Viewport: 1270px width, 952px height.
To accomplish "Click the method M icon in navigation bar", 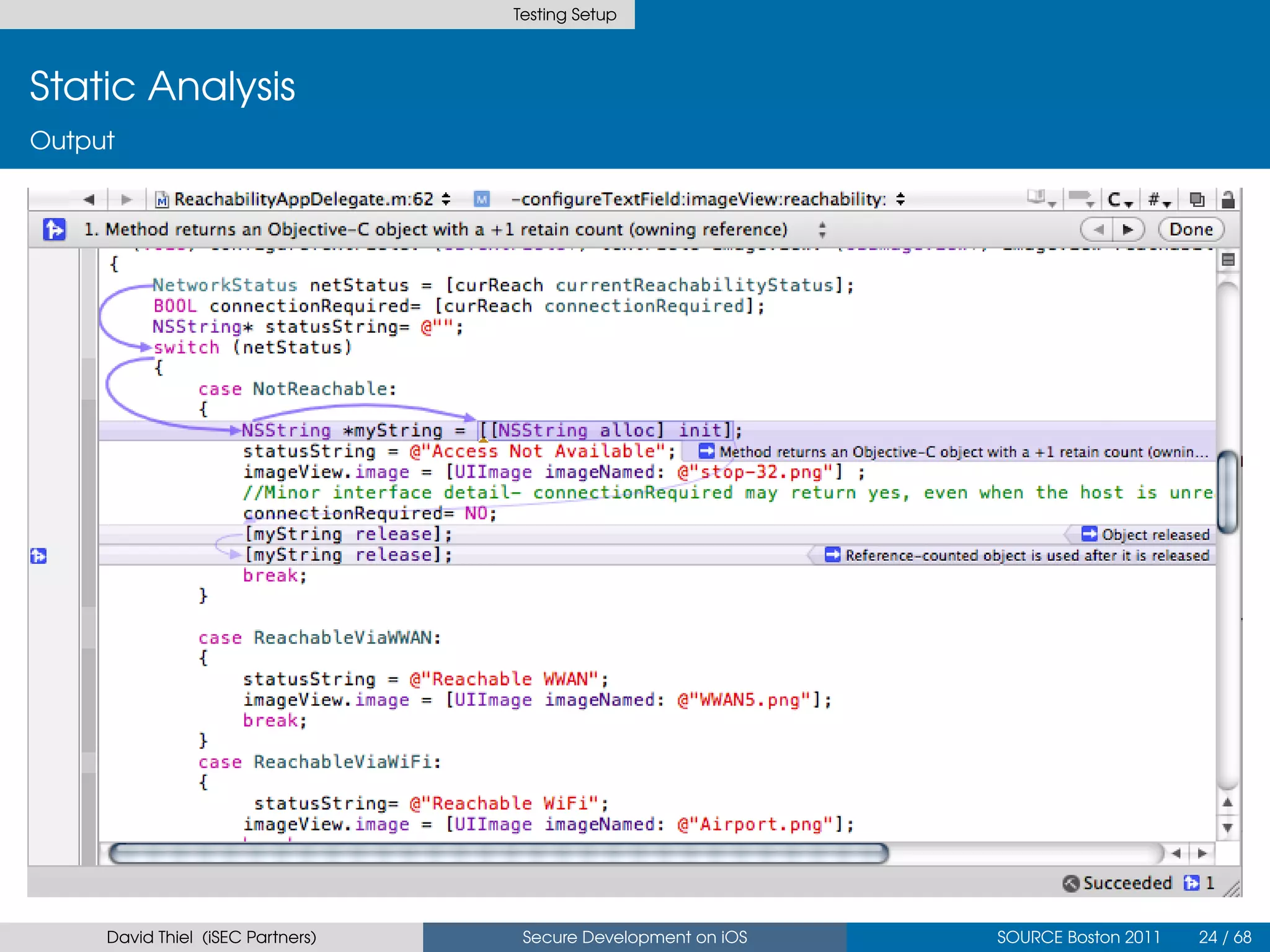I will coord(482,199).
